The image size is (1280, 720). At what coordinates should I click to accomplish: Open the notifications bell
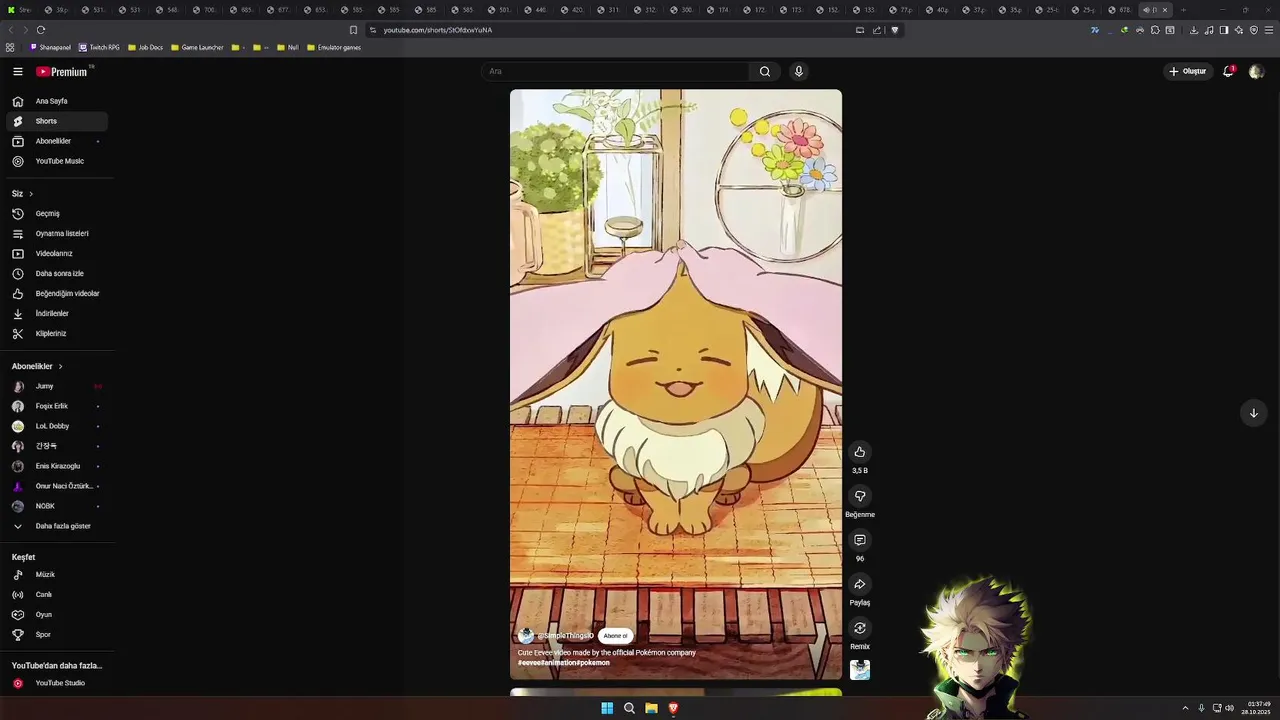tap(1229, 71)
